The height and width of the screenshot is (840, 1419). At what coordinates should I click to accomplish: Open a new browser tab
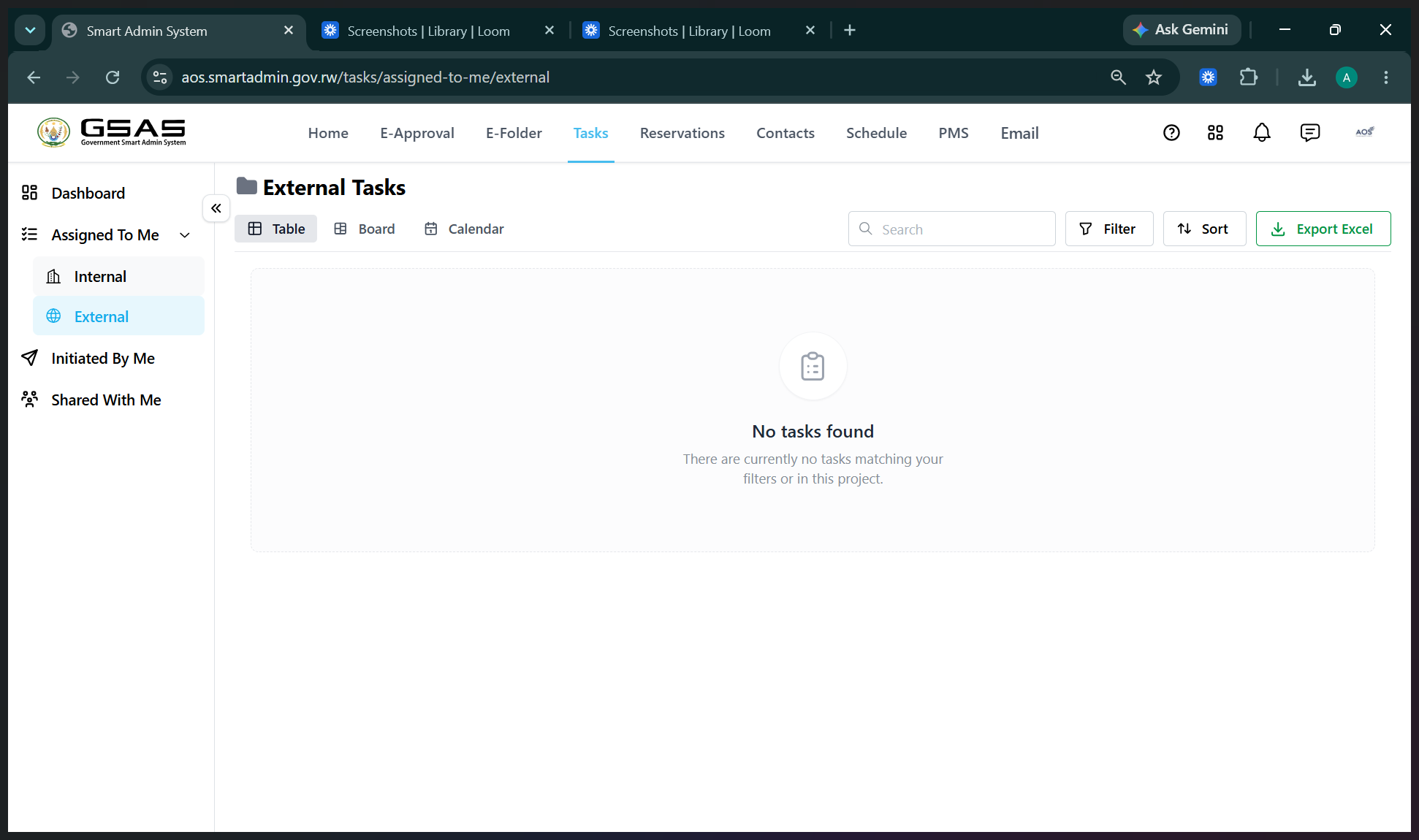[x=850, y=30]
